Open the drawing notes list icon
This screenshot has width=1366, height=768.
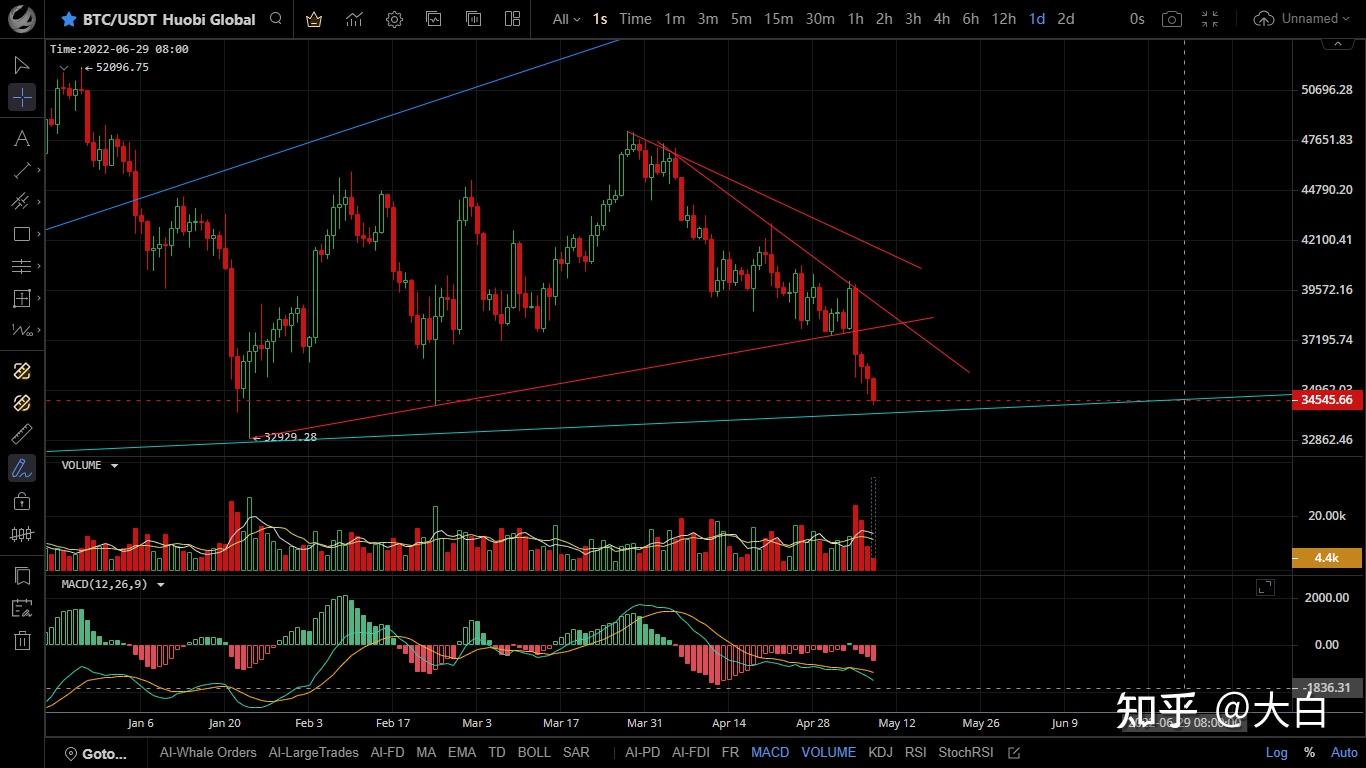click(21, 608)
